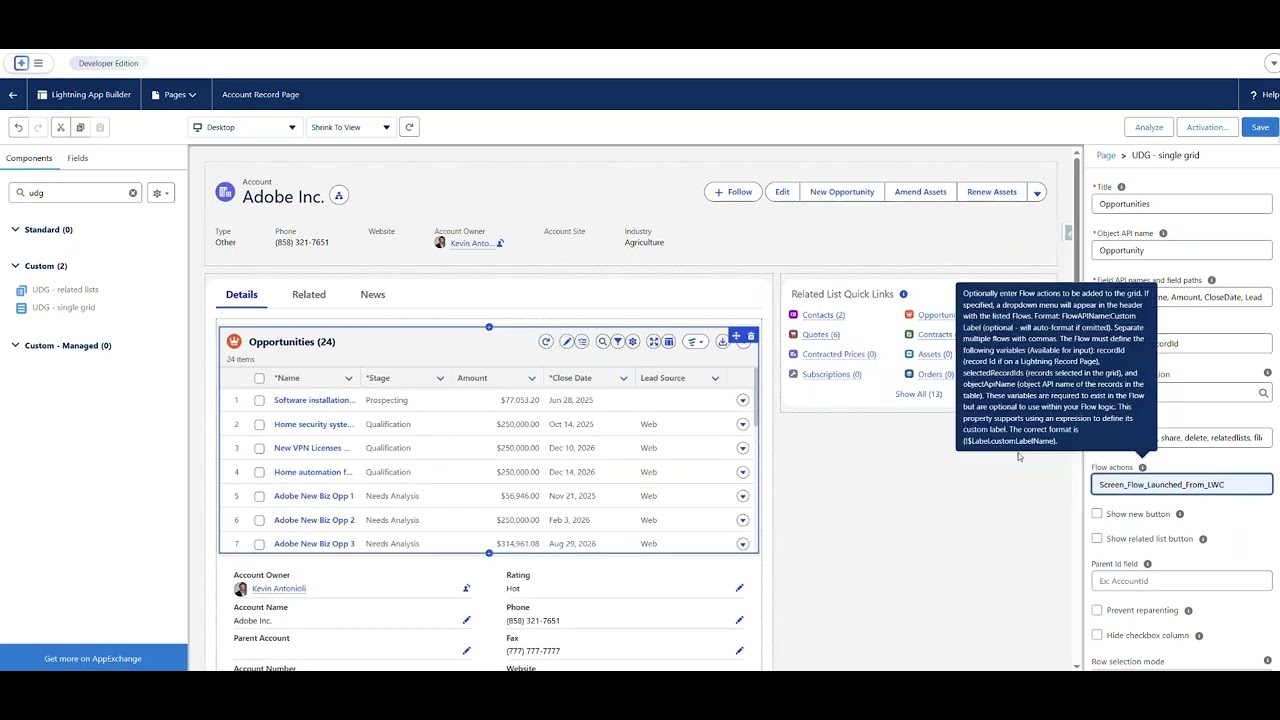The width and height of the screenshot is (1280, 720).
Task: Click the pencil edit icon for the Fax field
Action: [x=740, y=651]
